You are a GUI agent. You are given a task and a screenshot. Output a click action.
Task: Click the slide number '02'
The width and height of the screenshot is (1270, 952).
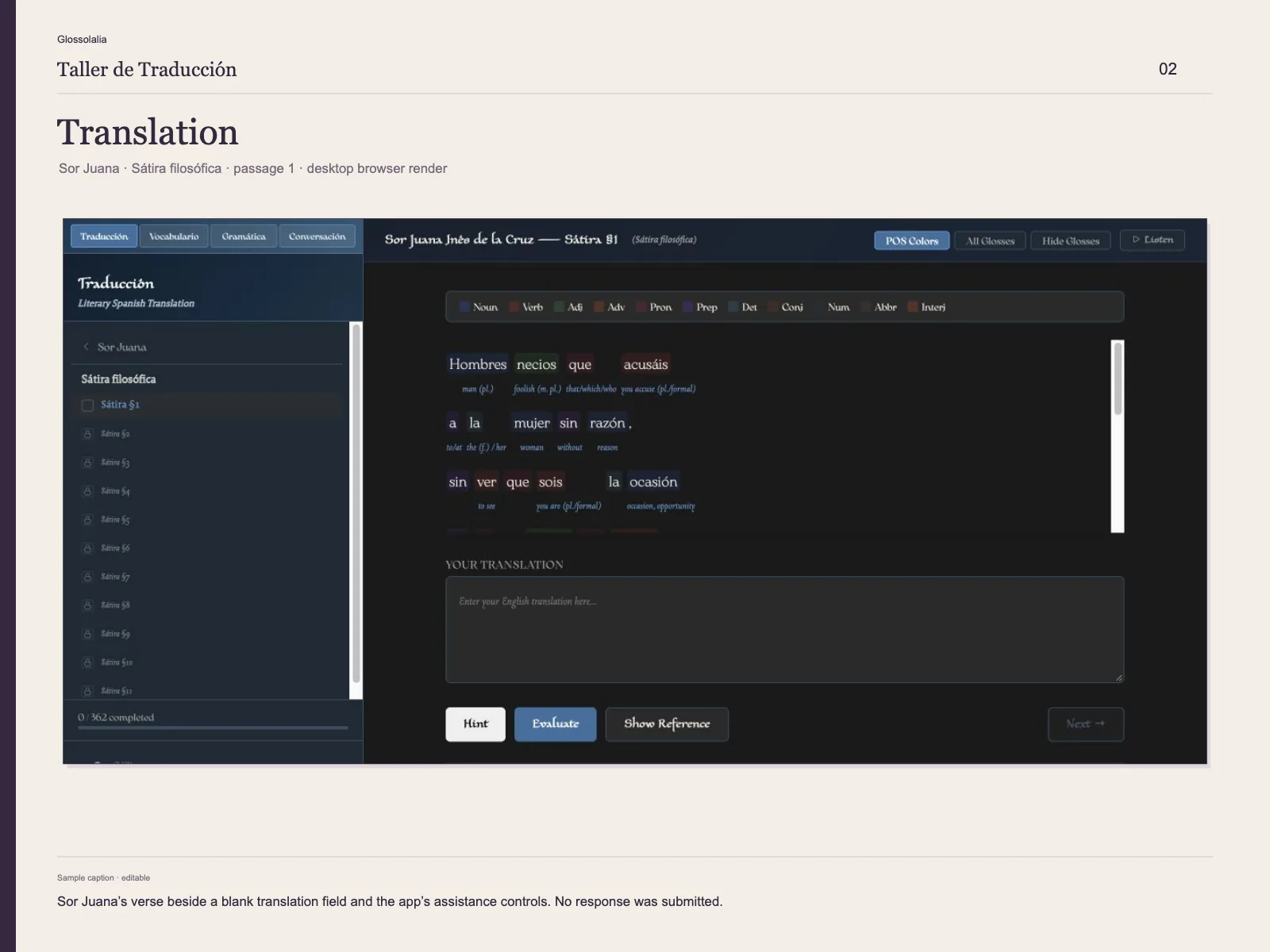click(1168, 69)
